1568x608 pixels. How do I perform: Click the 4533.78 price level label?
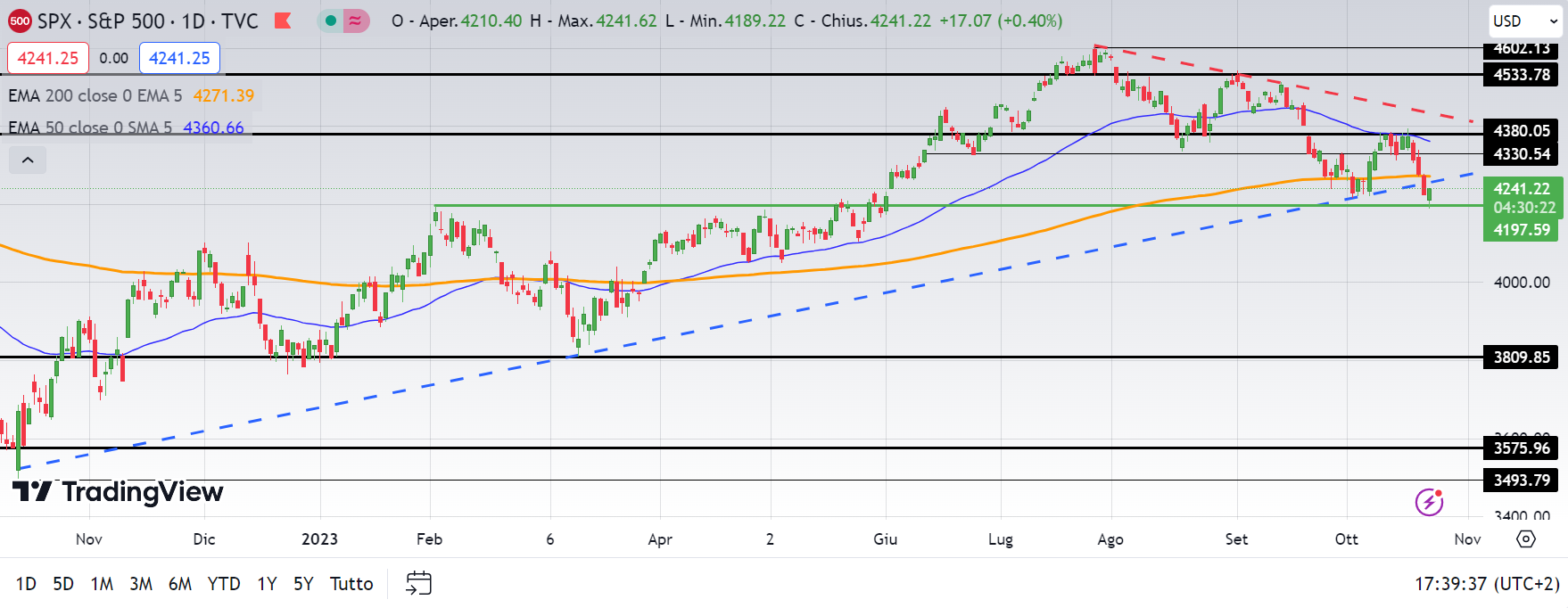click(x=1522, y=75)
